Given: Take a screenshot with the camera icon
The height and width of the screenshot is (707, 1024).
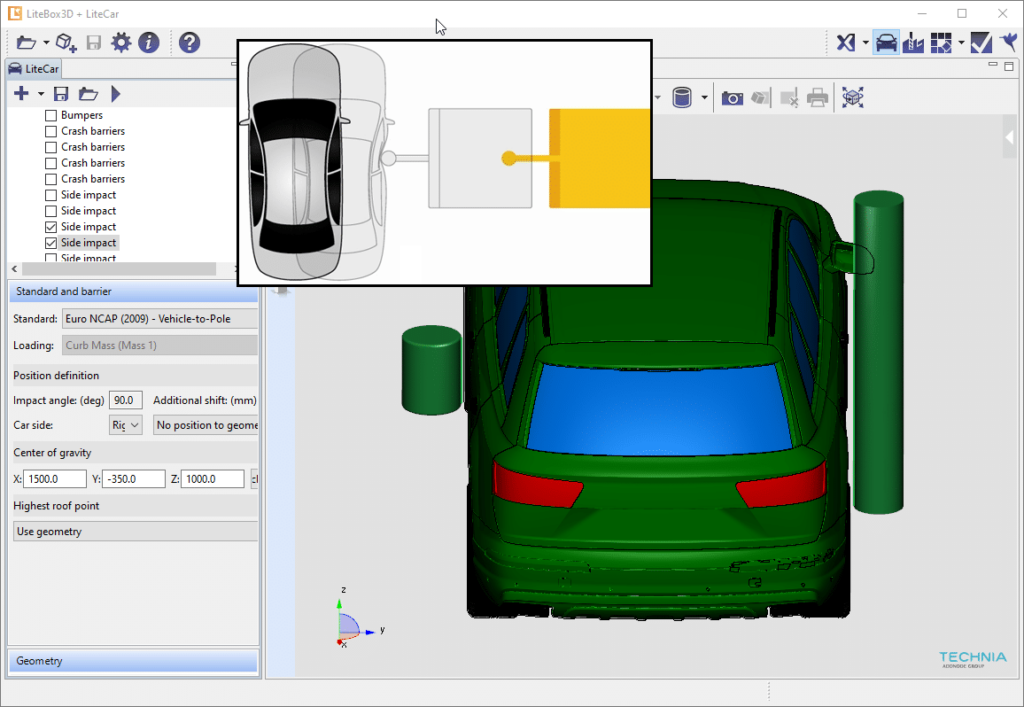Looking at the screenshot, I should point(732,98).
